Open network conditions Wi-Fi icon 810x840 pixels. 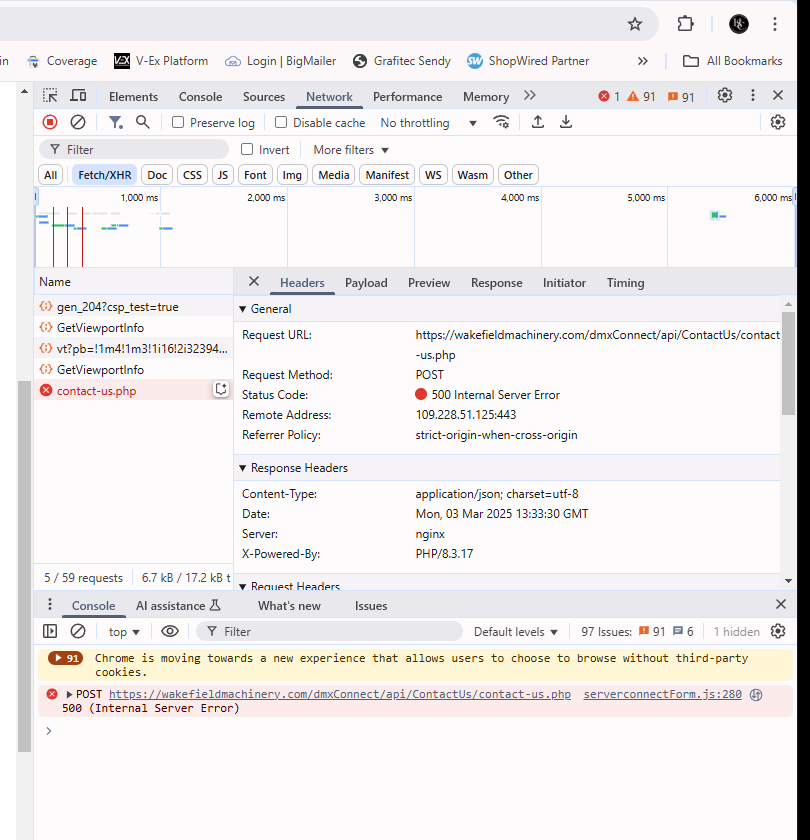(502, 122)
